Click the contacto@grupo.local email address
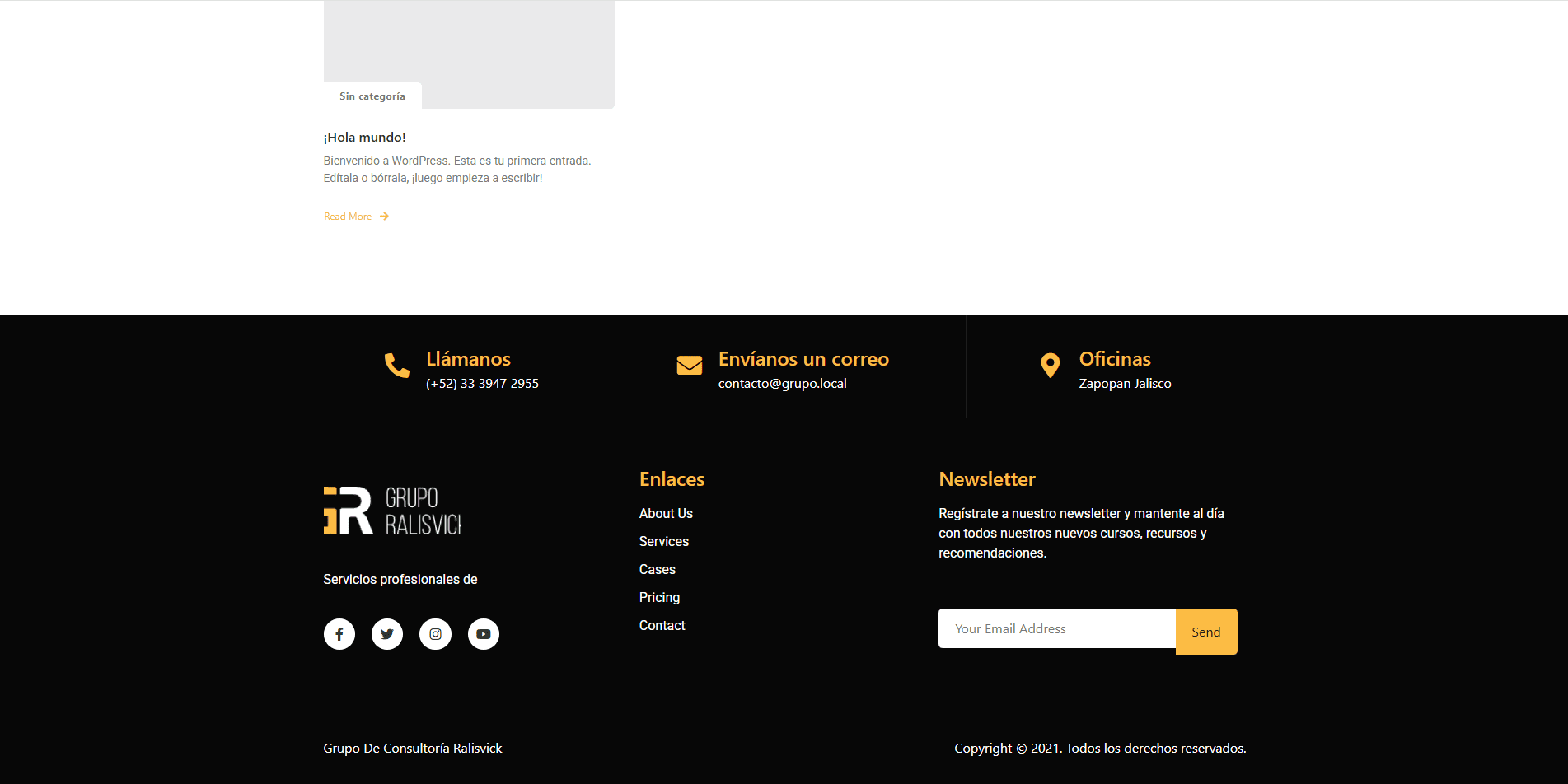Screen dimensions: 1568x784 [782, 384]
